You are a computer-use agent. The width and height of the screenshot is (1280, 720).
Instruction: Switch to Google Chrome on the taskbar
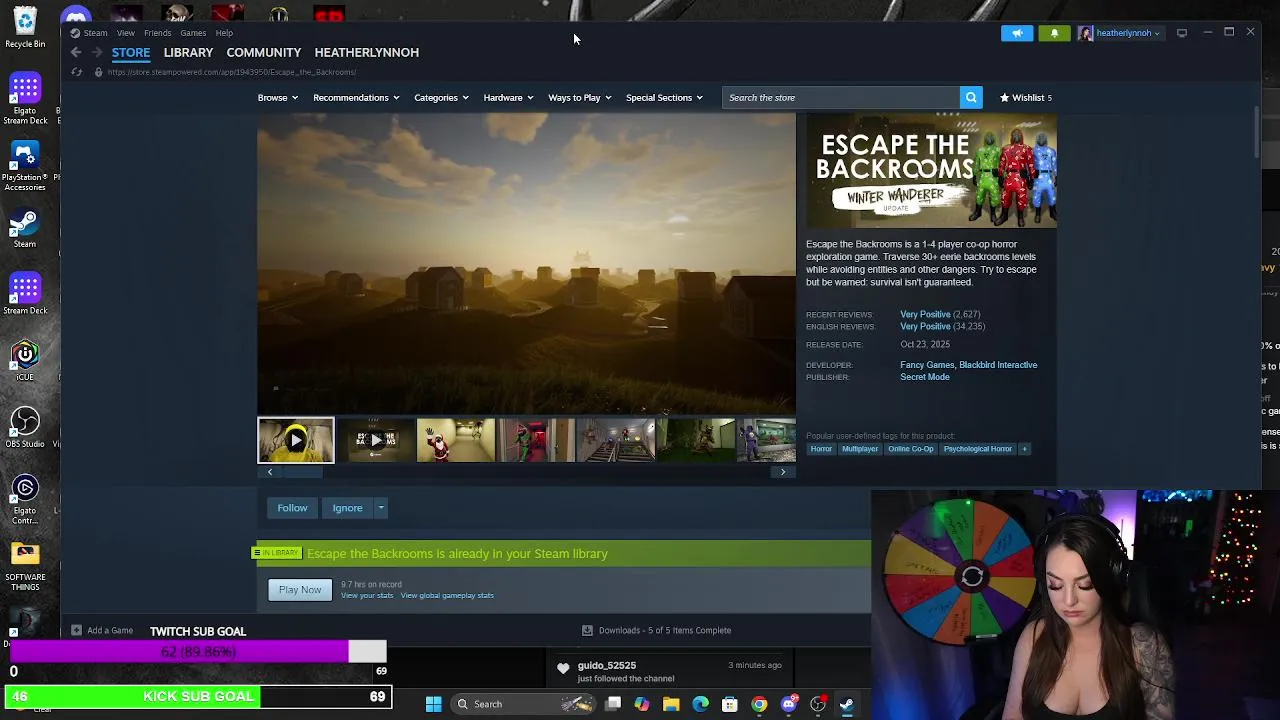pyautogui.click(x=759, y=704)
